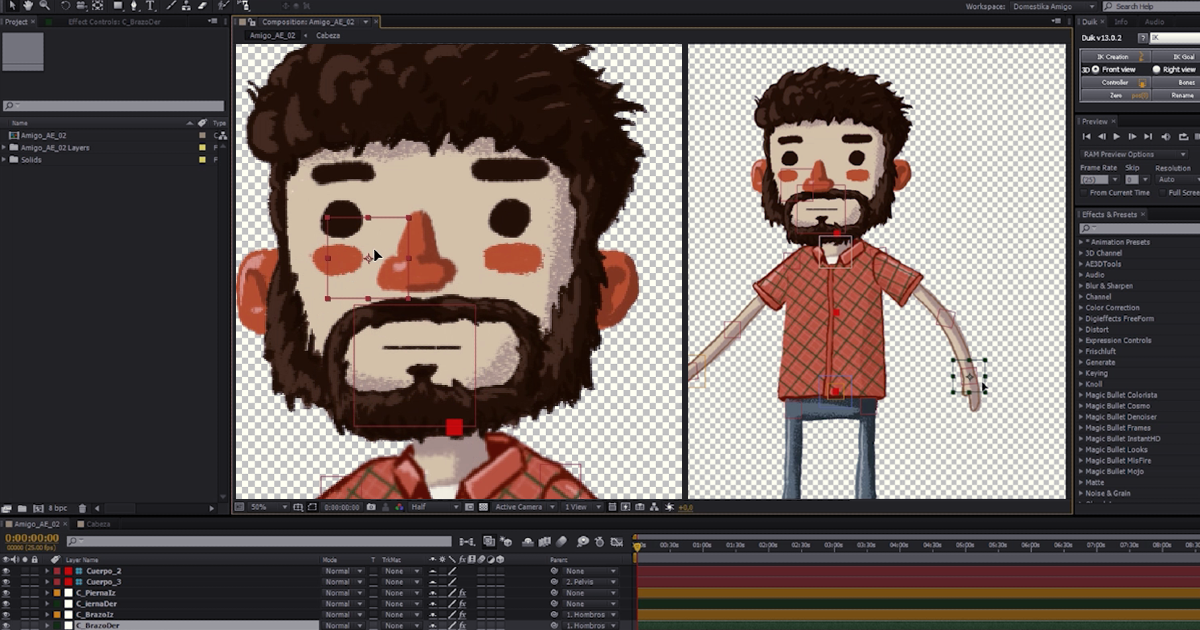
Task: Enable the From Current Time checkbox
Action: pos(1085,192)
